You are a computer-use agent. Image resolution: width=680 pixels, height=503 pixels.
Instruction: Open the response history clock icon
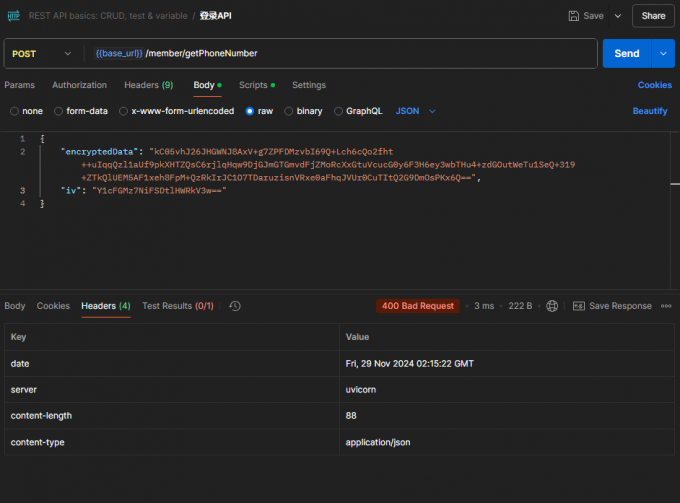coord(235,306)
